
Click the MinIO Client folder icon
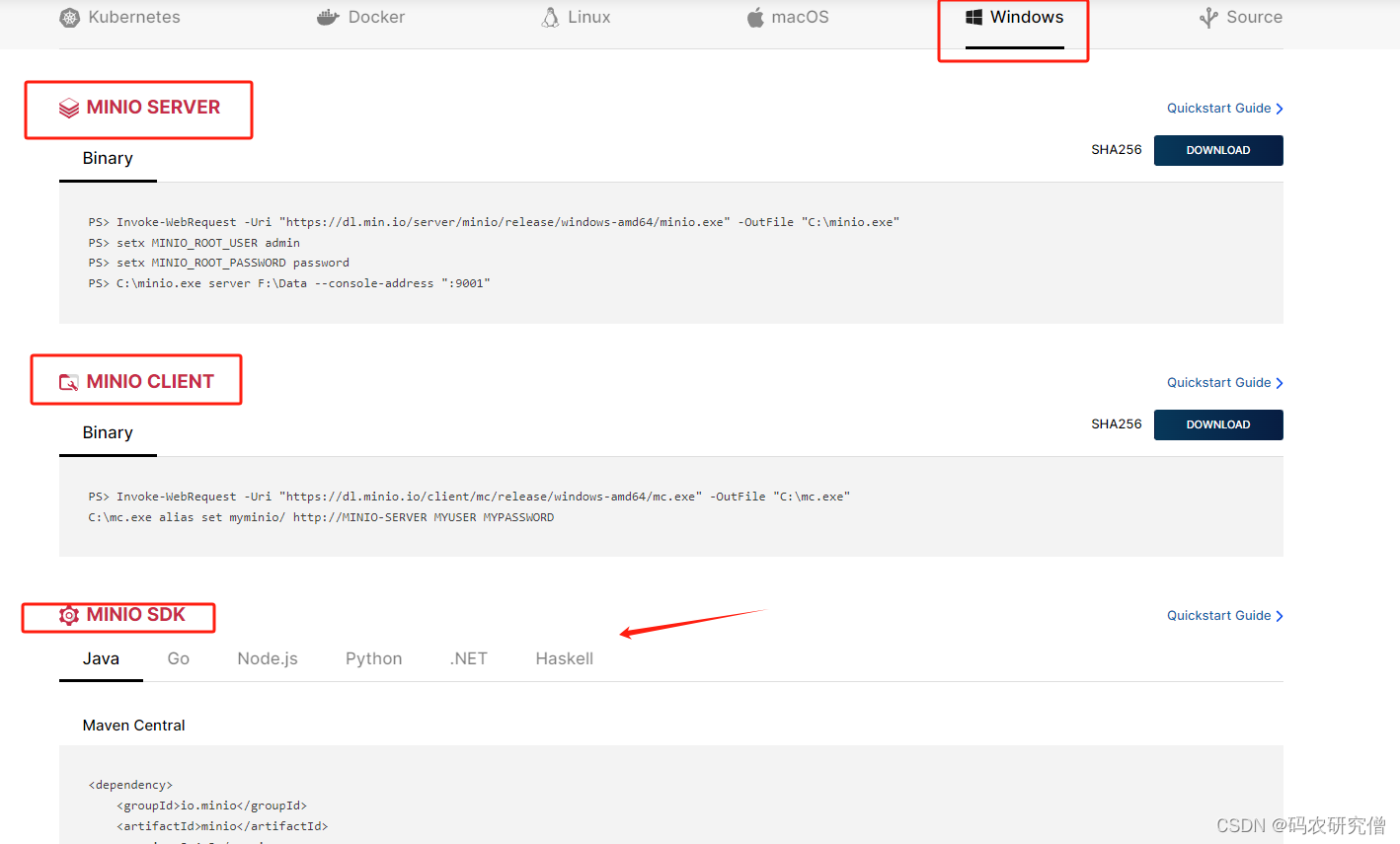pos(69,382)
